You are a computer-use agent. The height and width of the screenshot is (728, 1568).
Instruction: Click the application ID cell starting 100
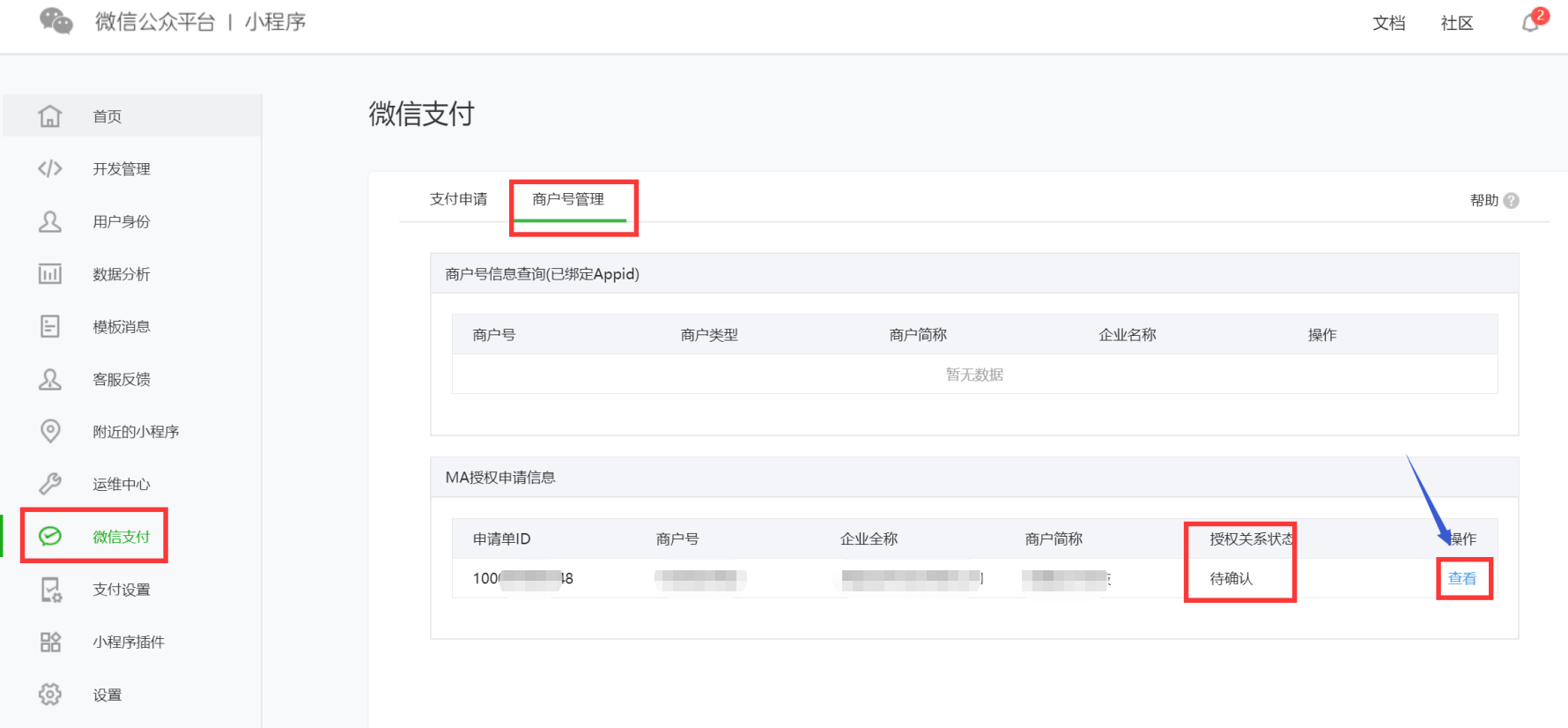tap(522, 578)
